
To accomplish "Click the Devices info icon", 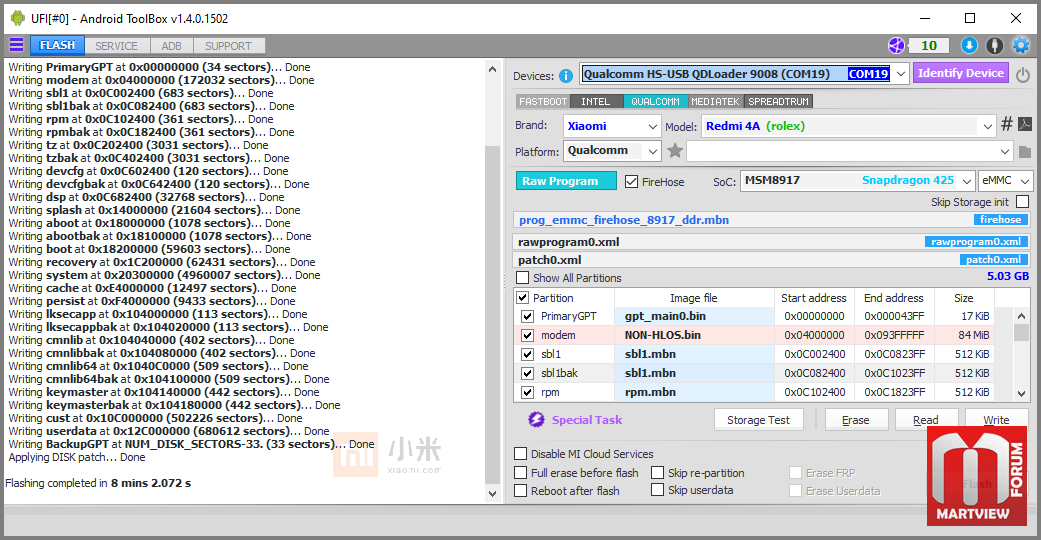I will [x=566, y=76].
